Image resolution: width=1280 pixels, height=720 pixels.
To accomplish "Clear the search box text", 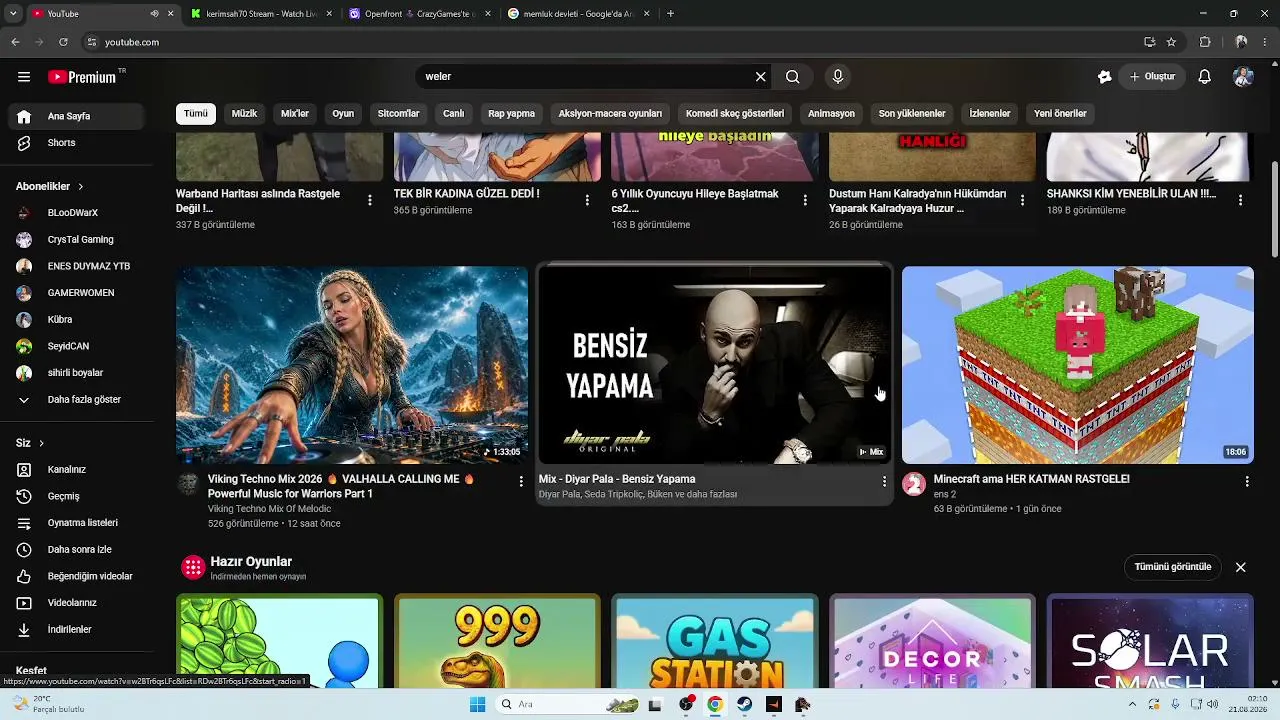I will (x=760, y=77).
